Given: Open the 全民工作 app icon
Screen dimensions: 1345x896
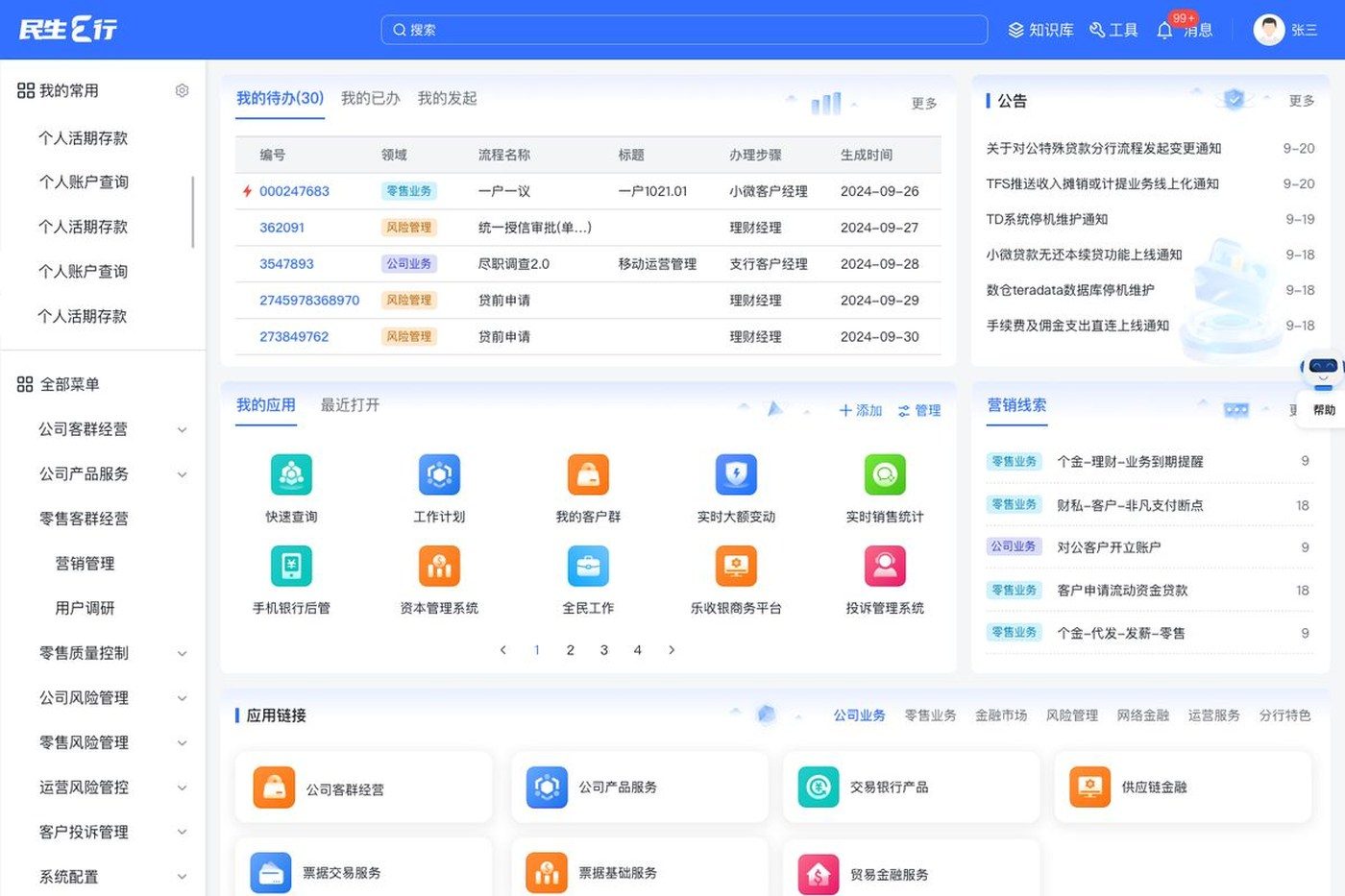Looking at the screenshot, I should (588, 566).
